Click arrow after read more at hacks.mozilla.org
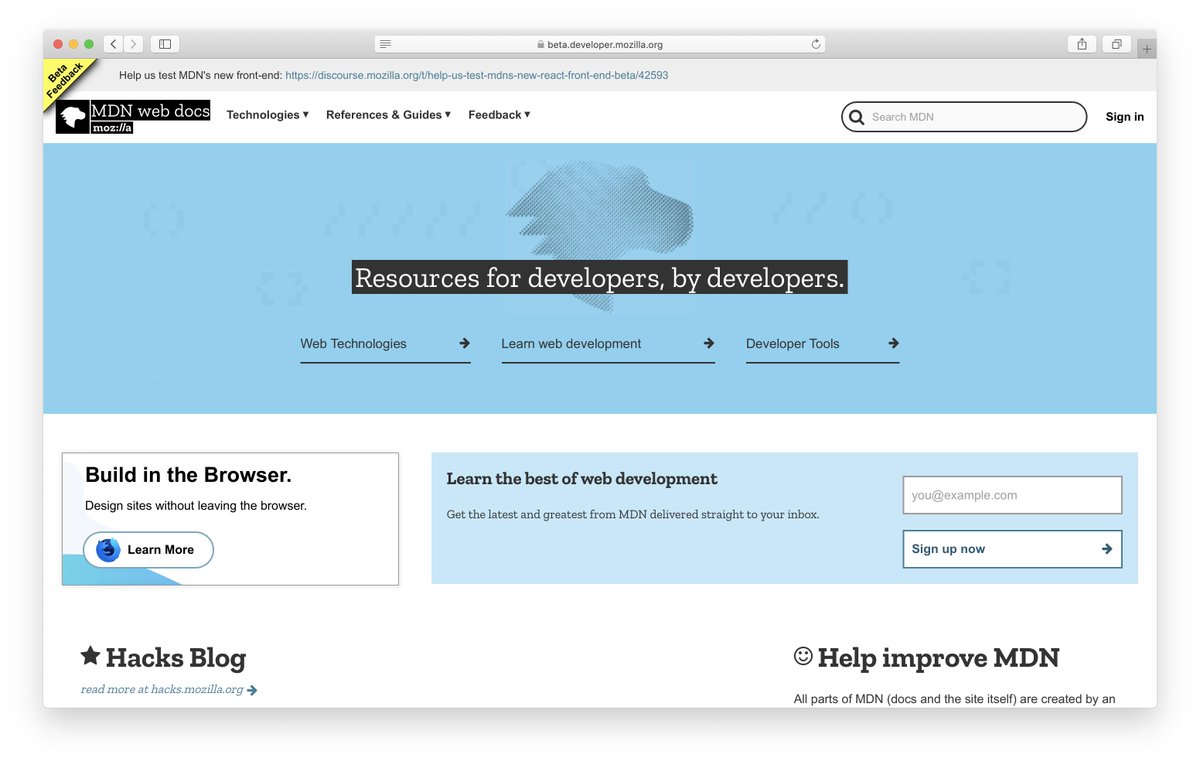Viewport: 1200px width, 765px height. [252, 690]
